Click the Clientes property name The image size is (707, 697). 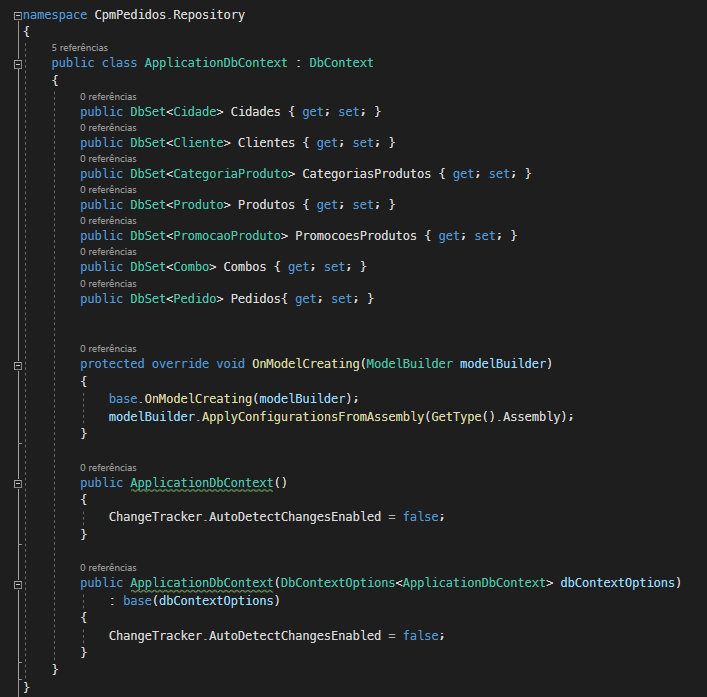tap(266, 143)
